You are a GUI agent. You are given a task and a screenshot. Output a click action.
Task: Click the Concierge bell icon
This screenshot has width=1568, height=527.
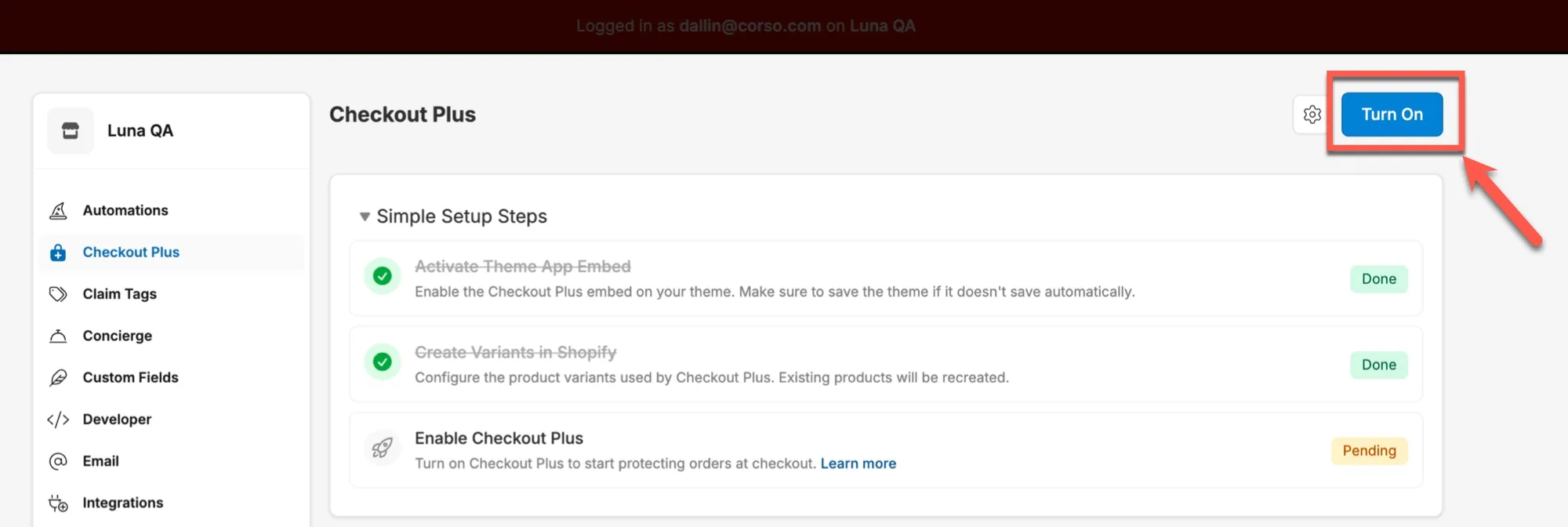58,336
